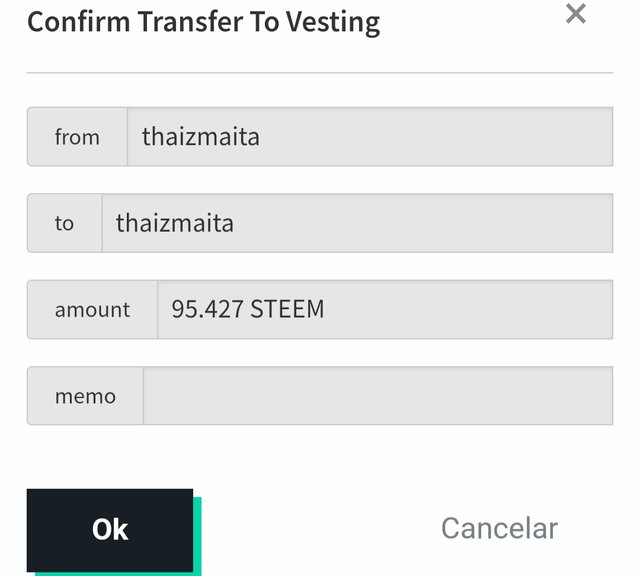Viewport: 640px width, 576px height.
Task: Dismiss the vesting dialog via the X icon
Action: point(575,14)
